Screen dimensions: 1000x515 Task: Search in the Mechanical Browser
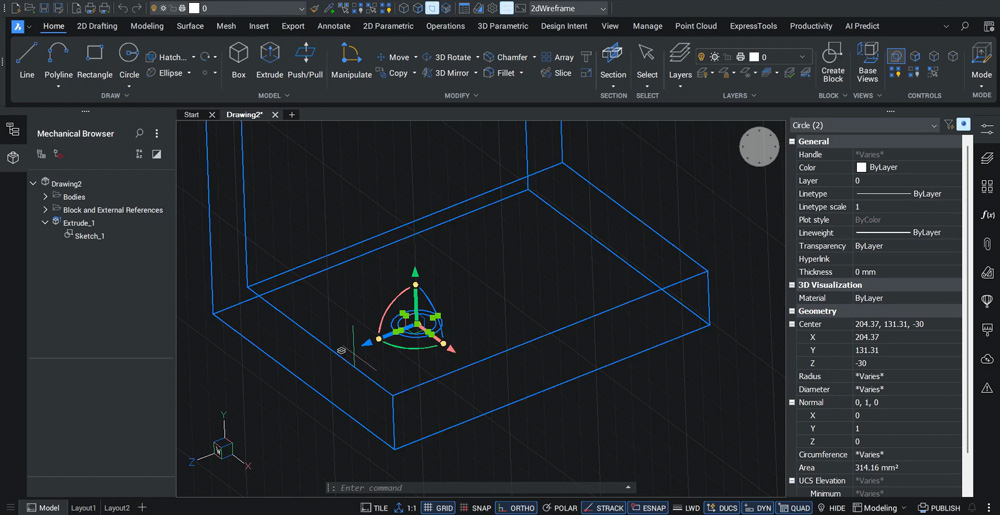point(140,133)
